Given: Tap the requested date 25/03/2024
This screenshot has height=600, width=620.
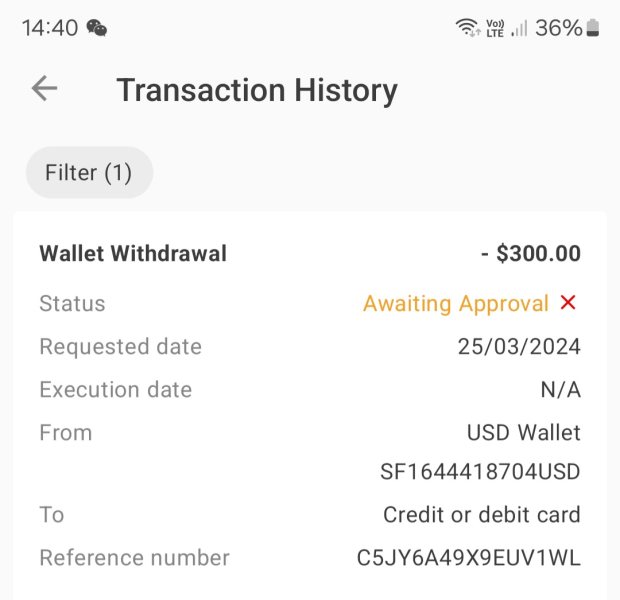Looking at the screenshot, I should pos(519,347).
